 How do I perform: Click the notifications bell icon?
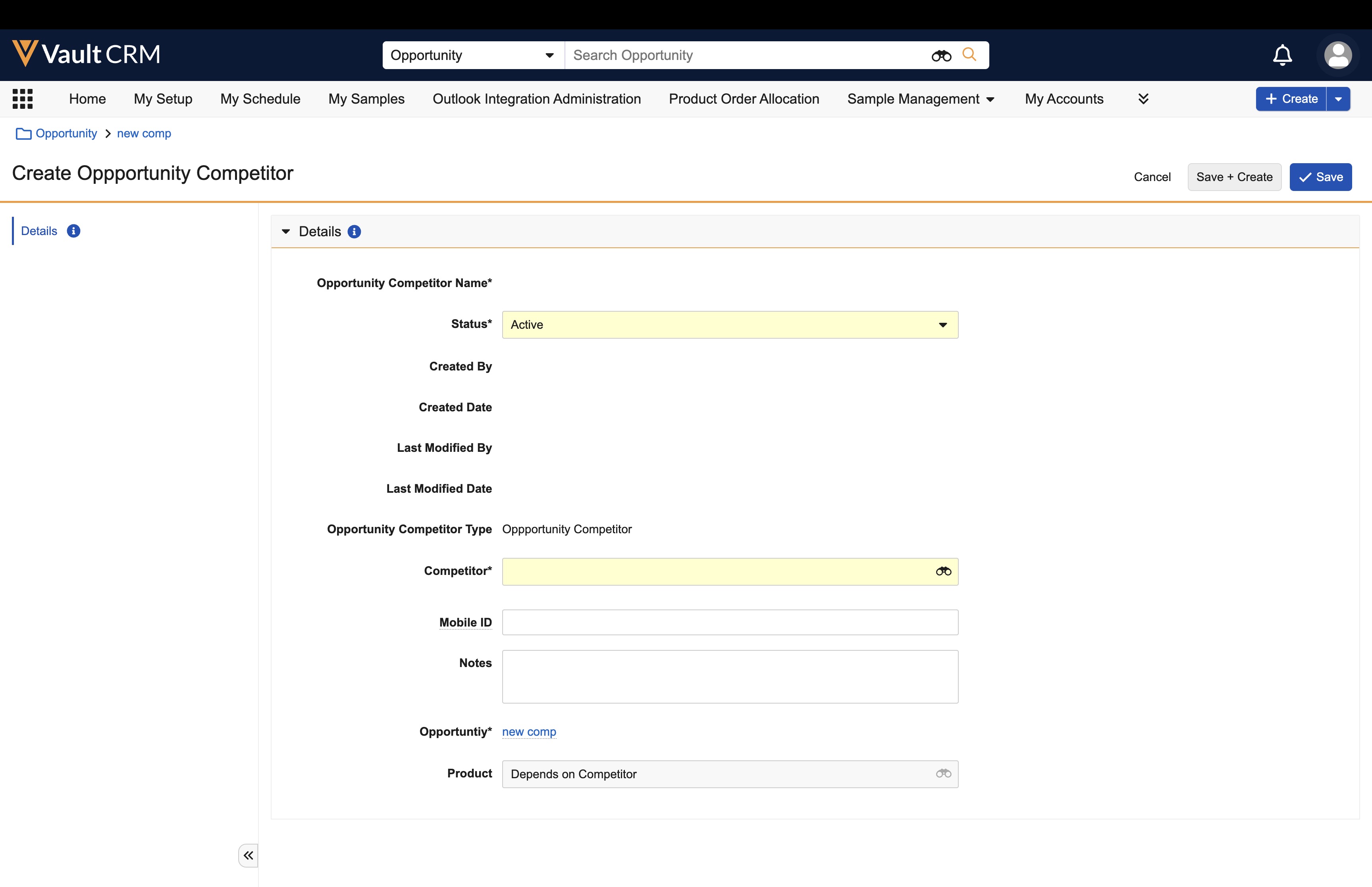coord(1281,55)
